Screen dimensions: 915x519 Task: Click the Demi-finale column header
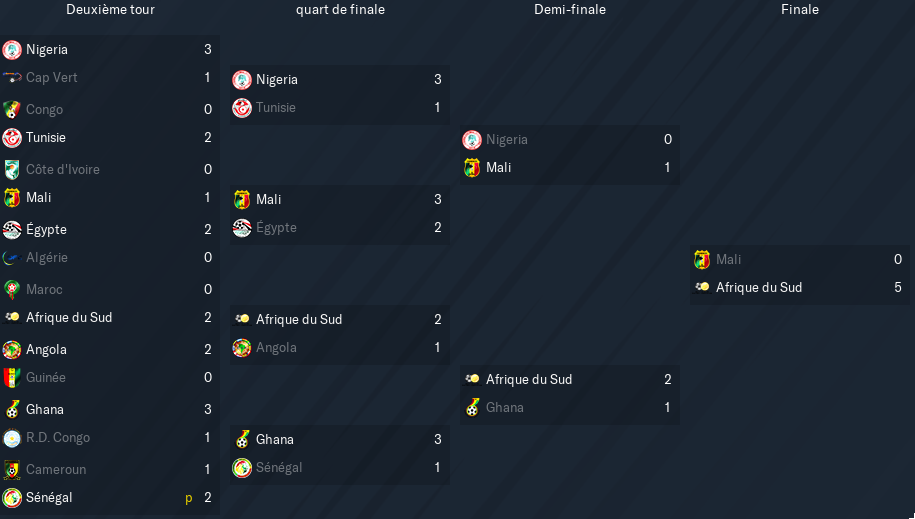pyautogui.click(x=570, y=9)
